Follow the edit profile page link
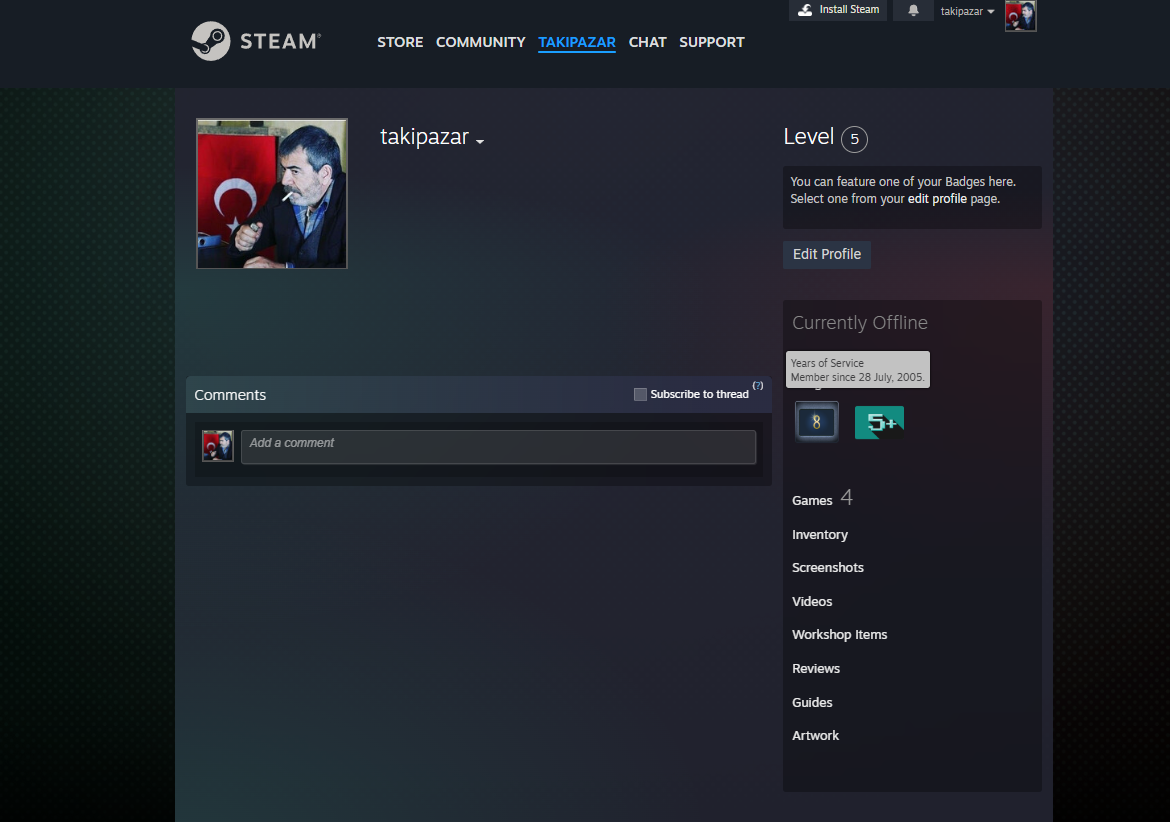The width and height of the screenshot is (1170, 822). point(937,199)
